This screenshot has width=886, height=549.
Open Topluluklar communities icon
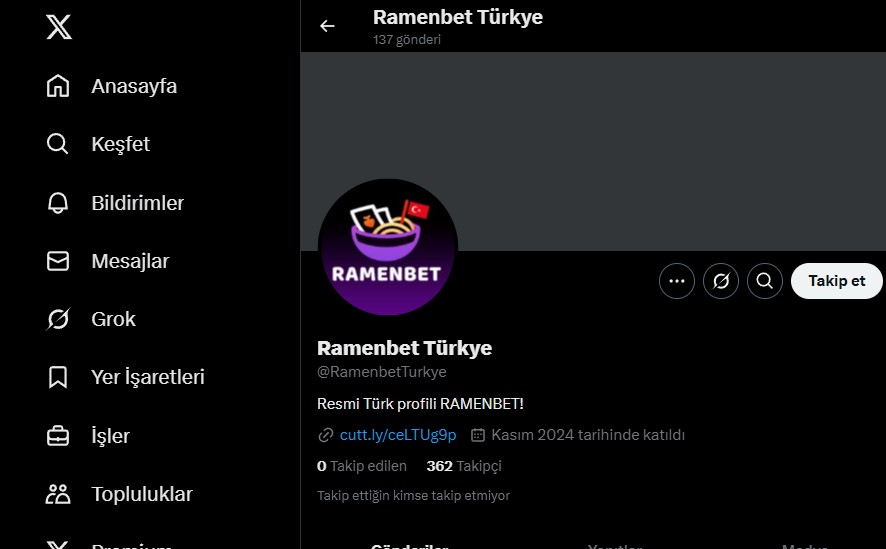58,494
